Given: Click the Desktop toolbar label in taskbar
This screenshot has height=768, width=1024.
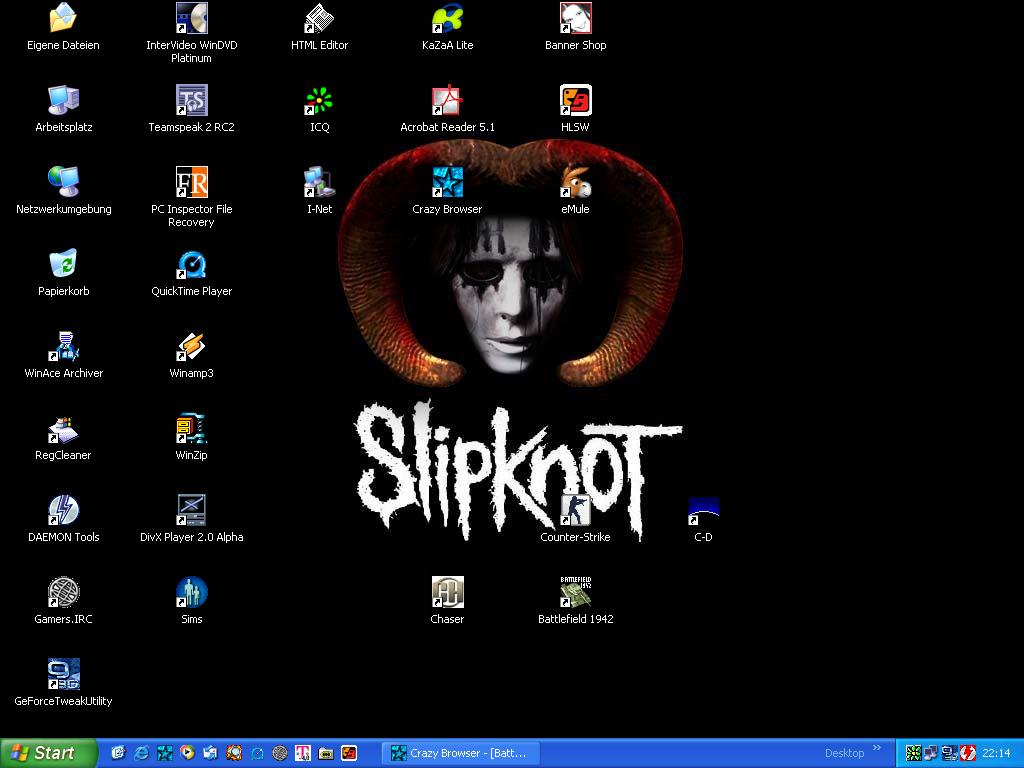Looking at the screenshot, I should 844,753.
